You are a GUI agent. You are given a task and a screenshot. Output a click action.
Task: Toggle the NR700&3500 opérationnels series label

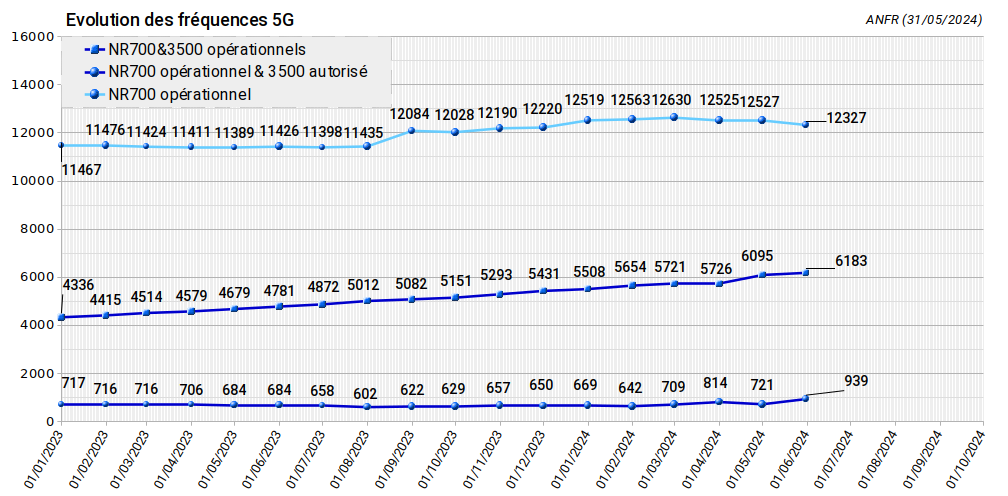[x=206, y=49]
